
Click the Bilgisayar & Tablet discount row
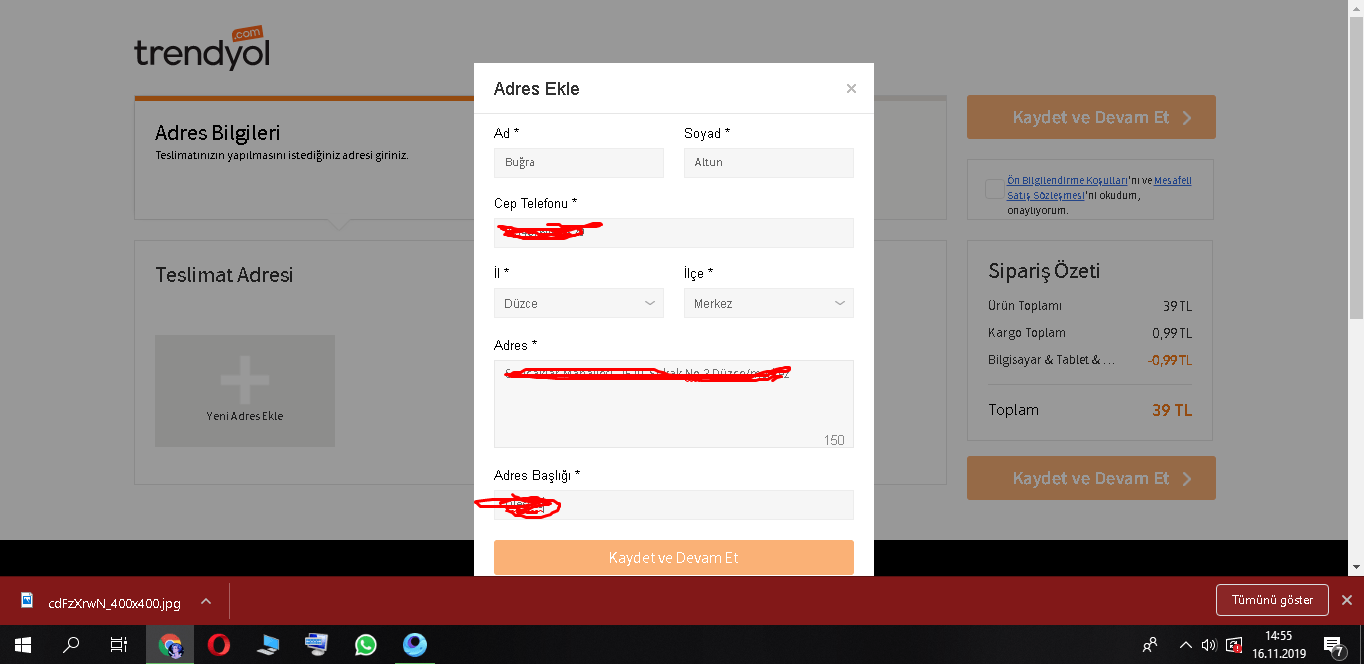point(1090,360)
